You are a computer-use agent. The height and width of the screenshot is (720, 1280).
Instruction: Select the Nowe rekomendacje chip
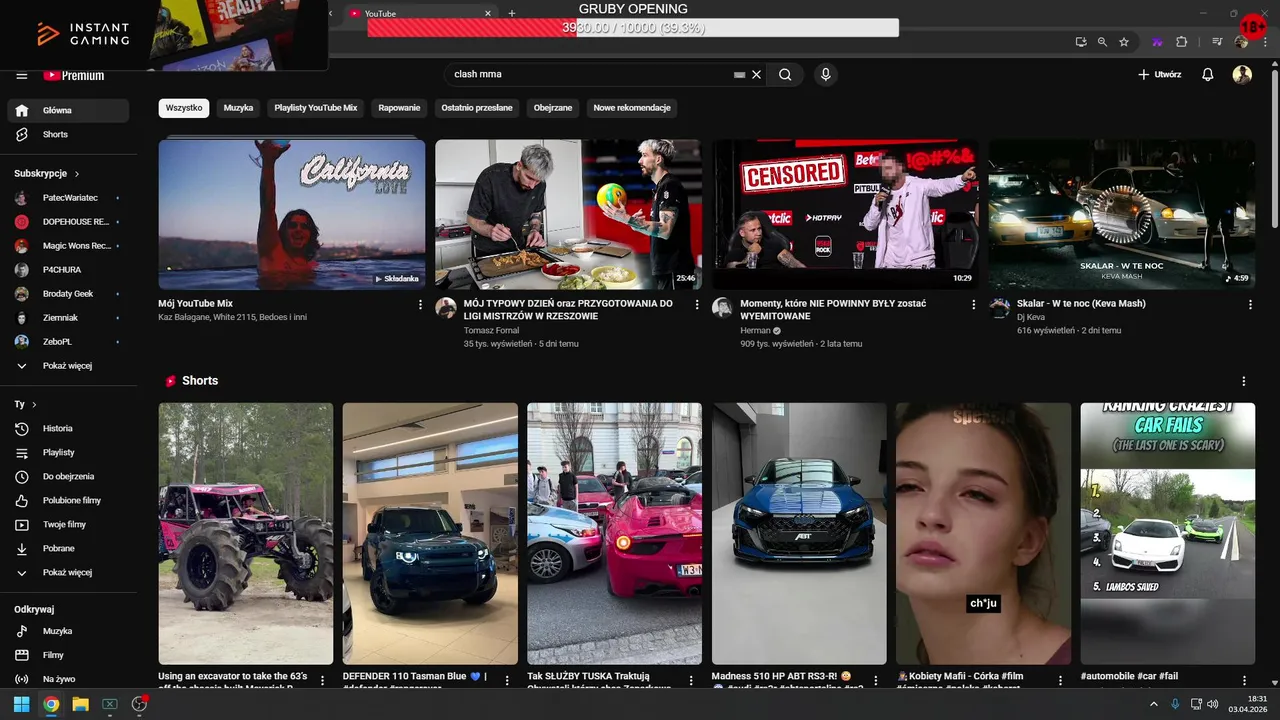coord(632,107)
